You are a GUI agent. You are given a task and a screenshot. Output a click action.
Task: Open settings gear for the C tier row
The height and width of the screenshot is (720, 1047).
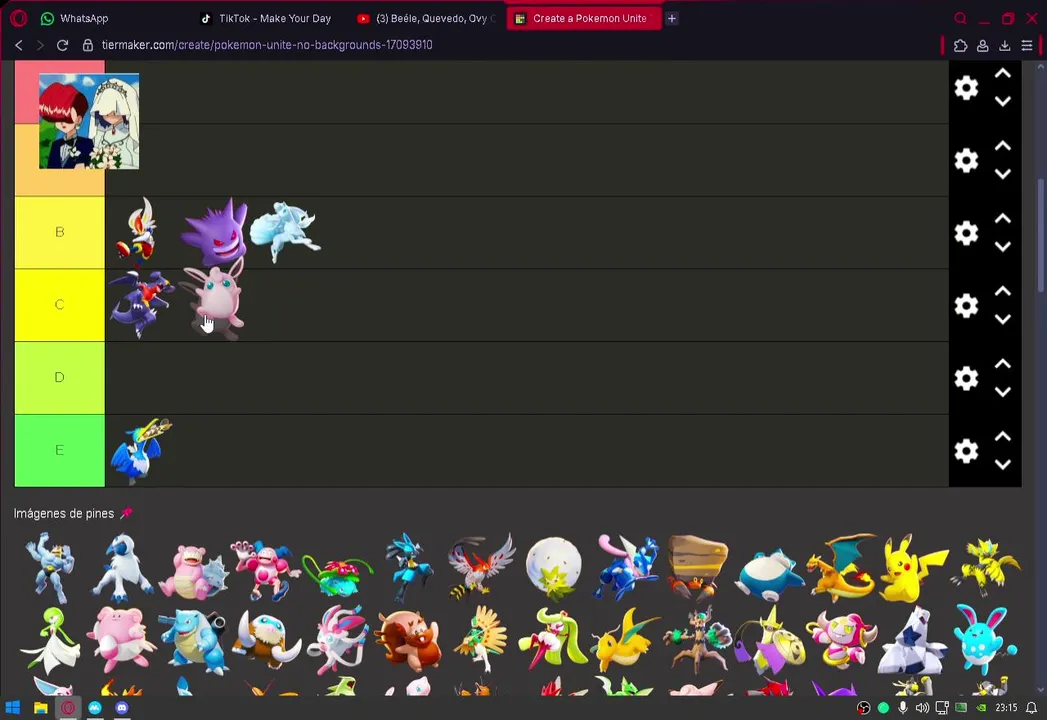(x=966, y=306)
